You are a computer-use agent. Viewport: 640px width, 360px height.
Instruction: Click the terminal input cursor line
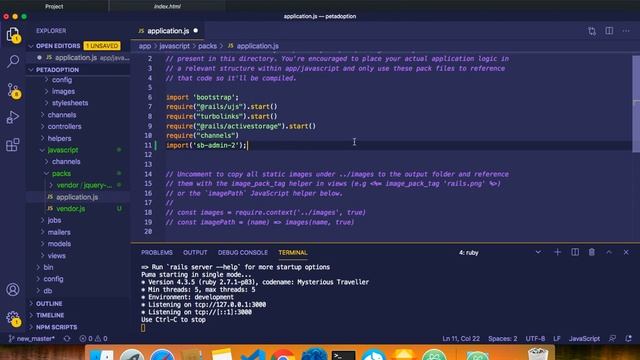[x=143, y=328]
